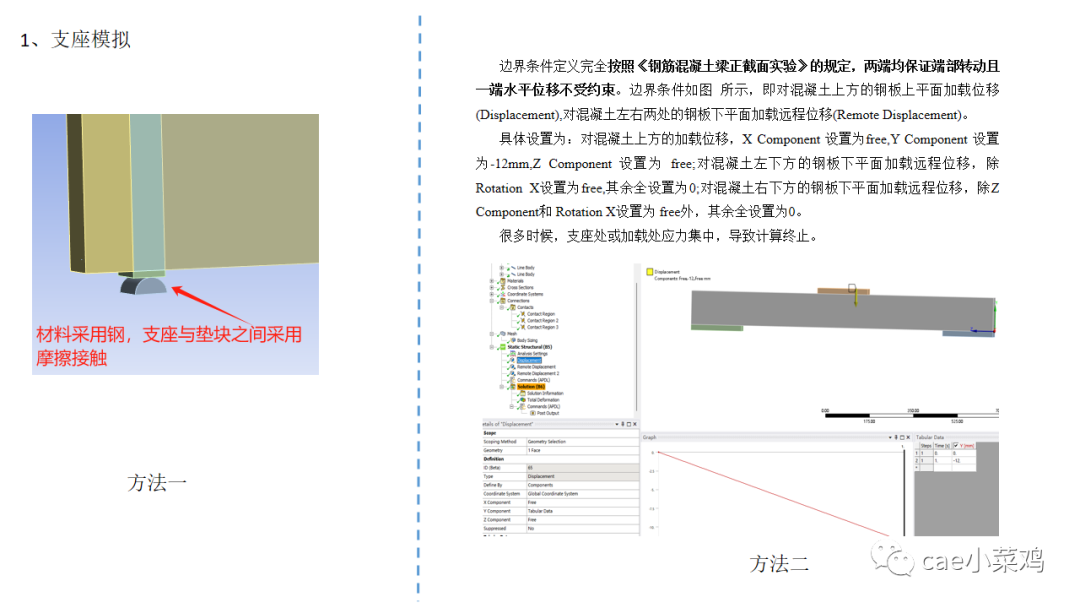Uncheck the Y [mm] column checkbox

coord(957,445)
